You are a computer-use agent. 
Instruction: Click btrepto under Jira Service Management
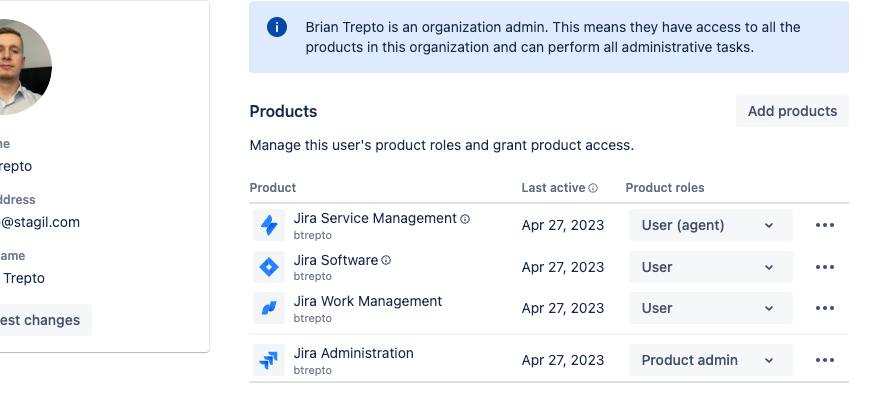(x=313, y=235)
